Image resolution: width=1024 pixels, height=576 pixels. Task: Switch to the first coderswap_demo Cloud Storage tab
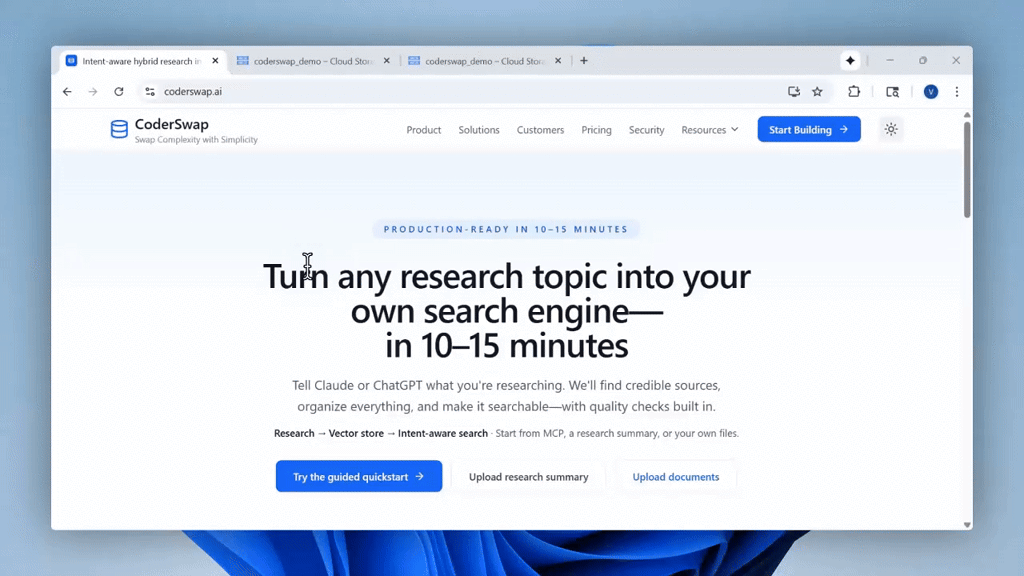point(313,61)
